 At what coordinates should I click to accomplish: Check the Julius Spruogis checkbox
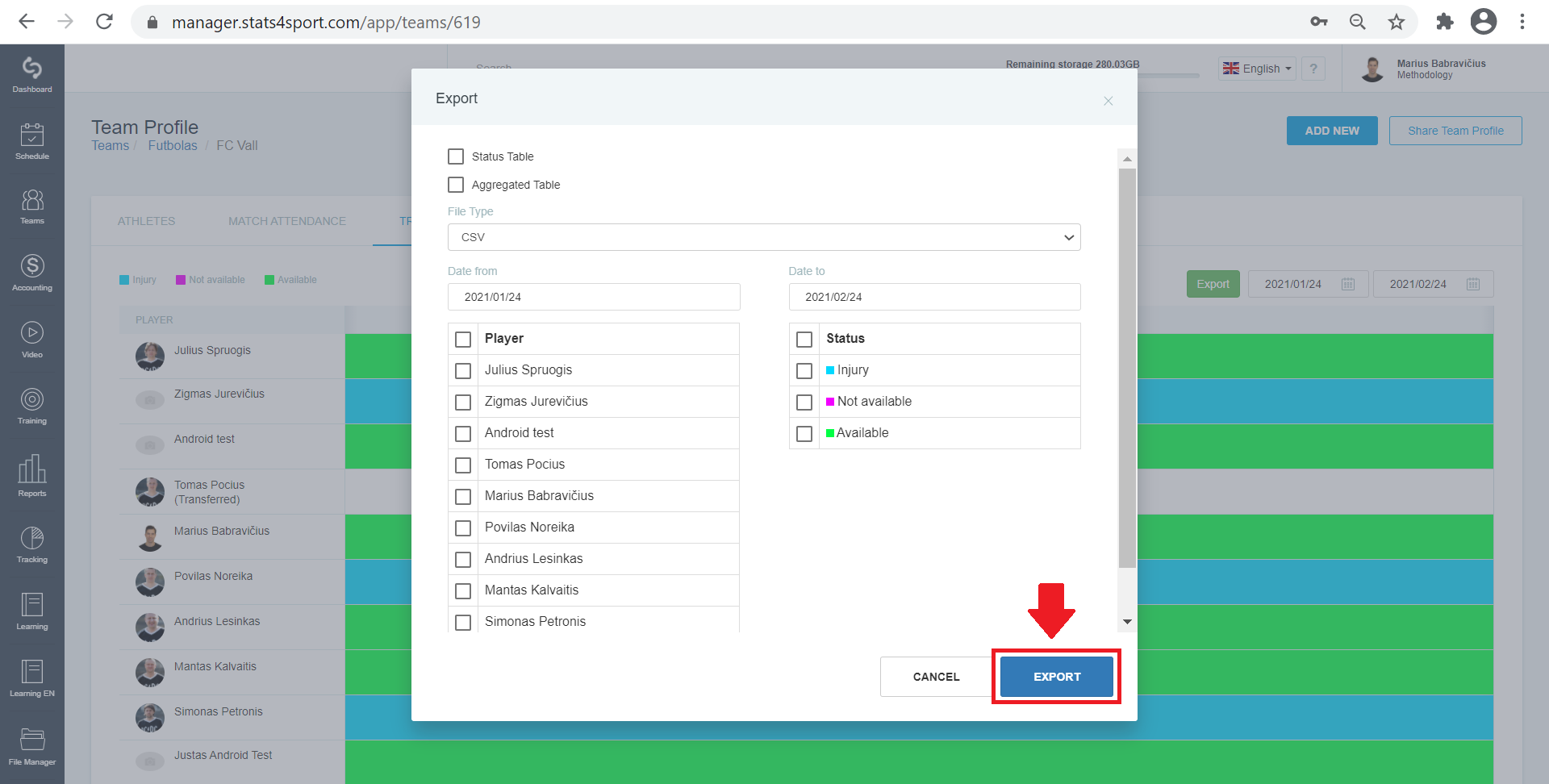(463, 371)
